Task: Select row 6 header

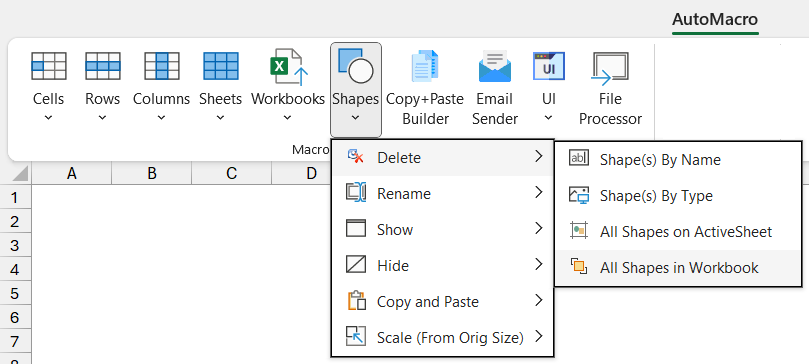Action: 14,317
